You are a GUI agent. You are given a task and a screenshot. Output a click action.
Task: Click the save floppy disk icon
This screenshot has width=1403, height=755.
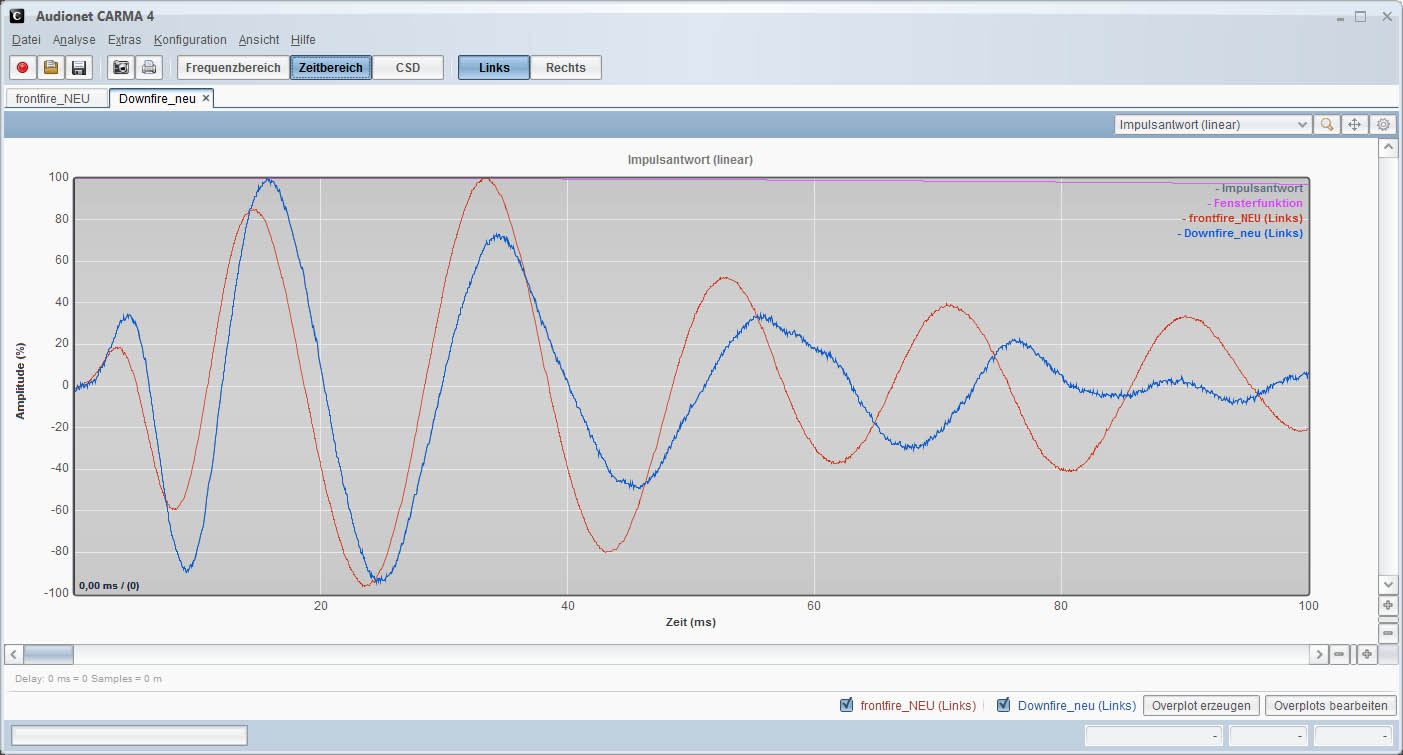pyautogui.click(x=79, y=68)
